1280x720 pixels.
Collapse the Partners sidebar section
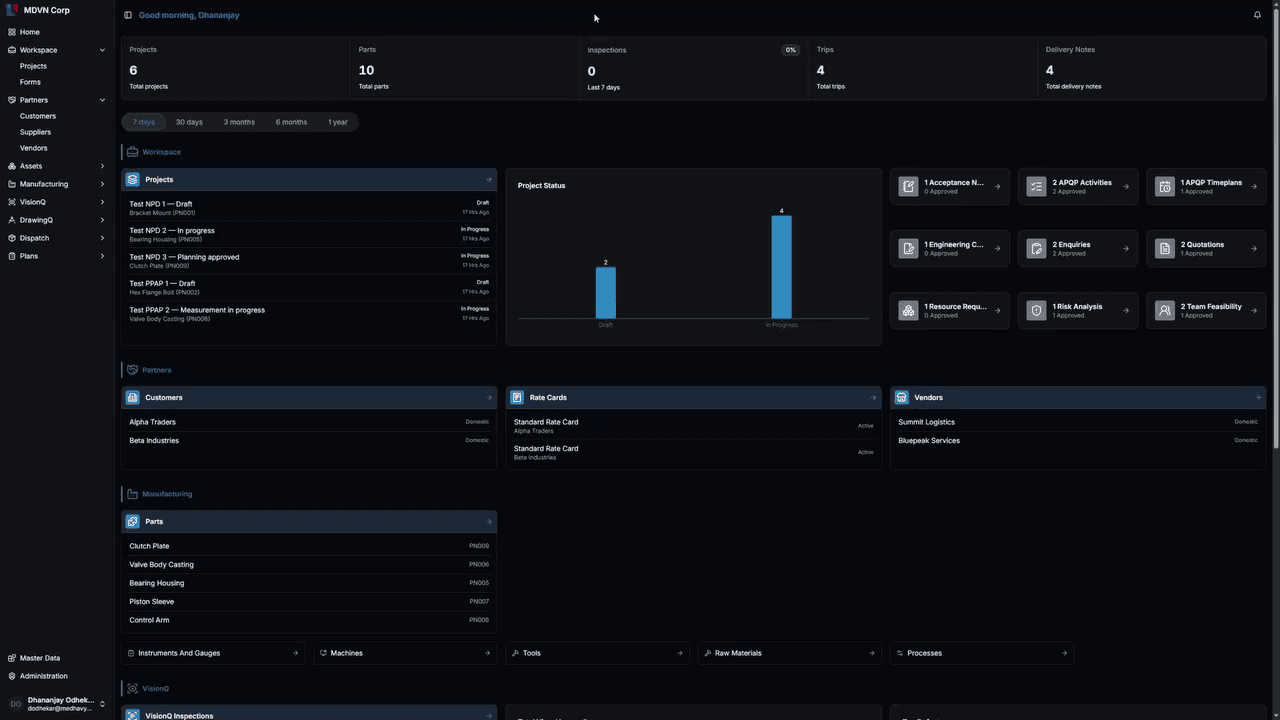[x=102, y=100]
